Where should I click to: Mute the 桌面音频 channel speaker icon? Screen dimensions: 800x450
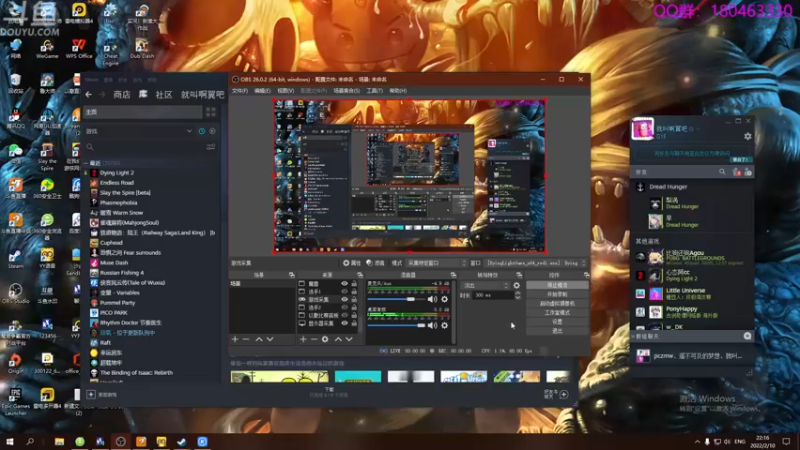pyautogui.click(x=433, y=325)
